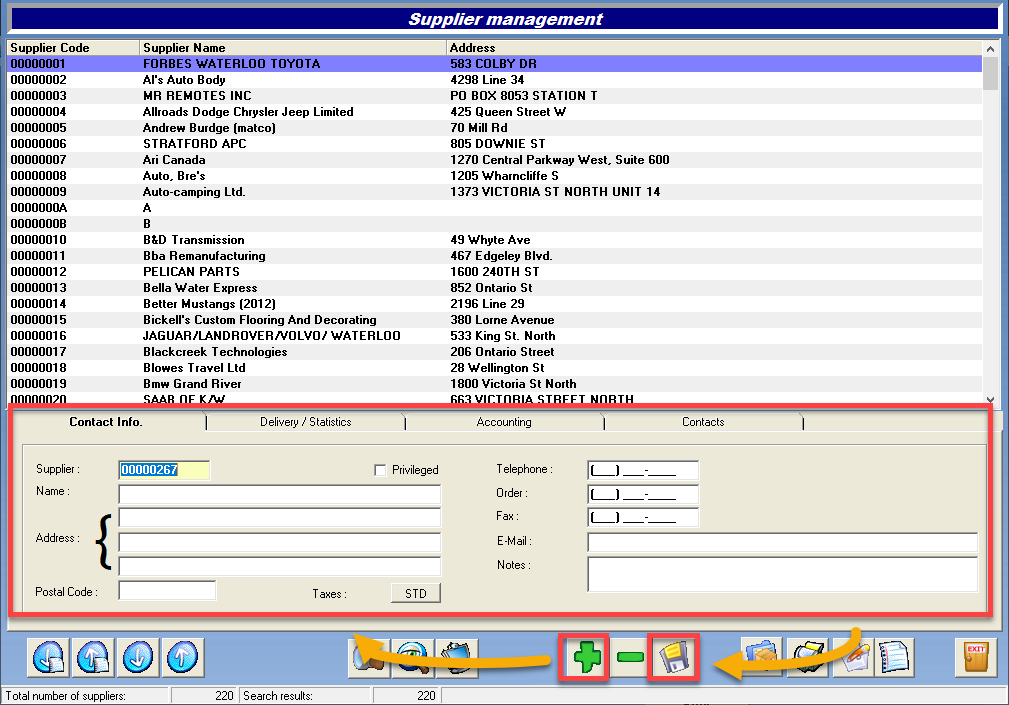Click the clipboard icon in bottom toolbar
This screenshot has width=1009, height=705.
[x=457, y=657]
